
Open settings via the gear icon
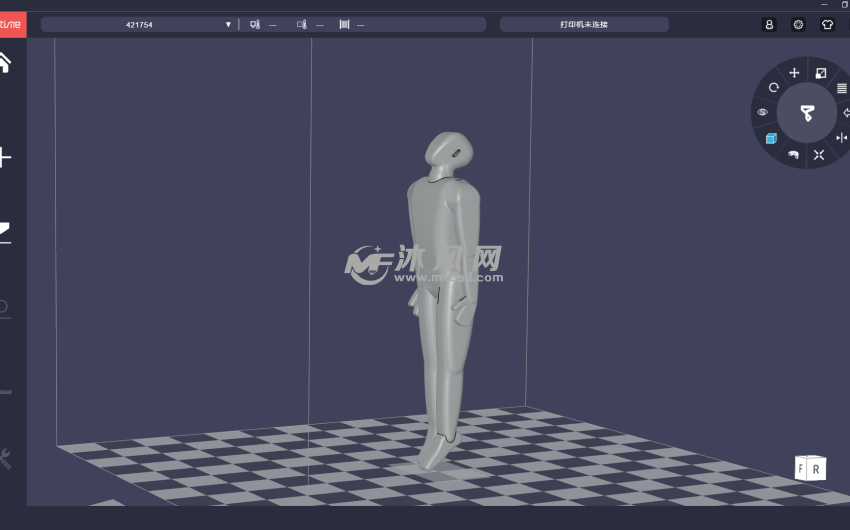(798, 24)
